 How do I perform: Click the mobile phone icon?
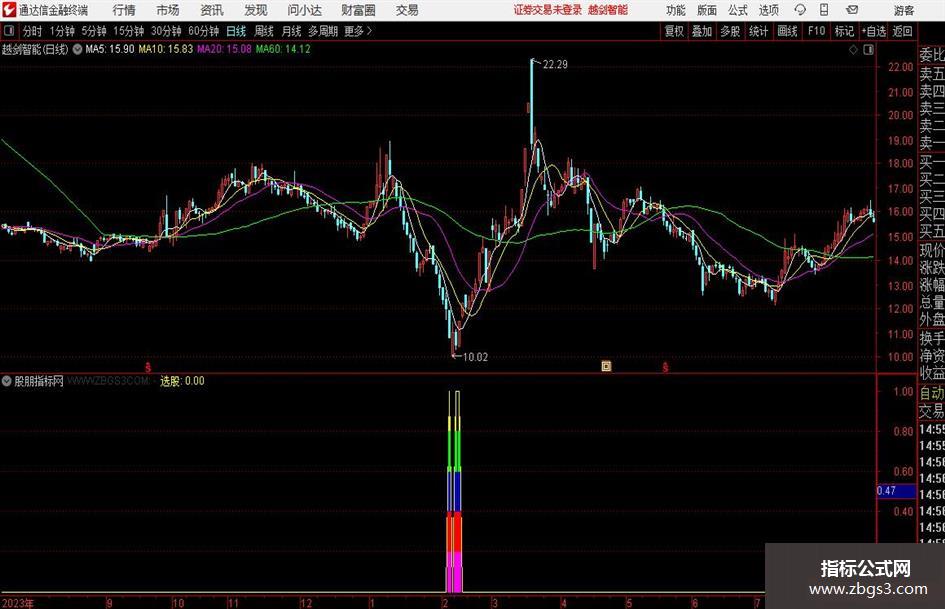pyautogui.click(x=824, y=10)
